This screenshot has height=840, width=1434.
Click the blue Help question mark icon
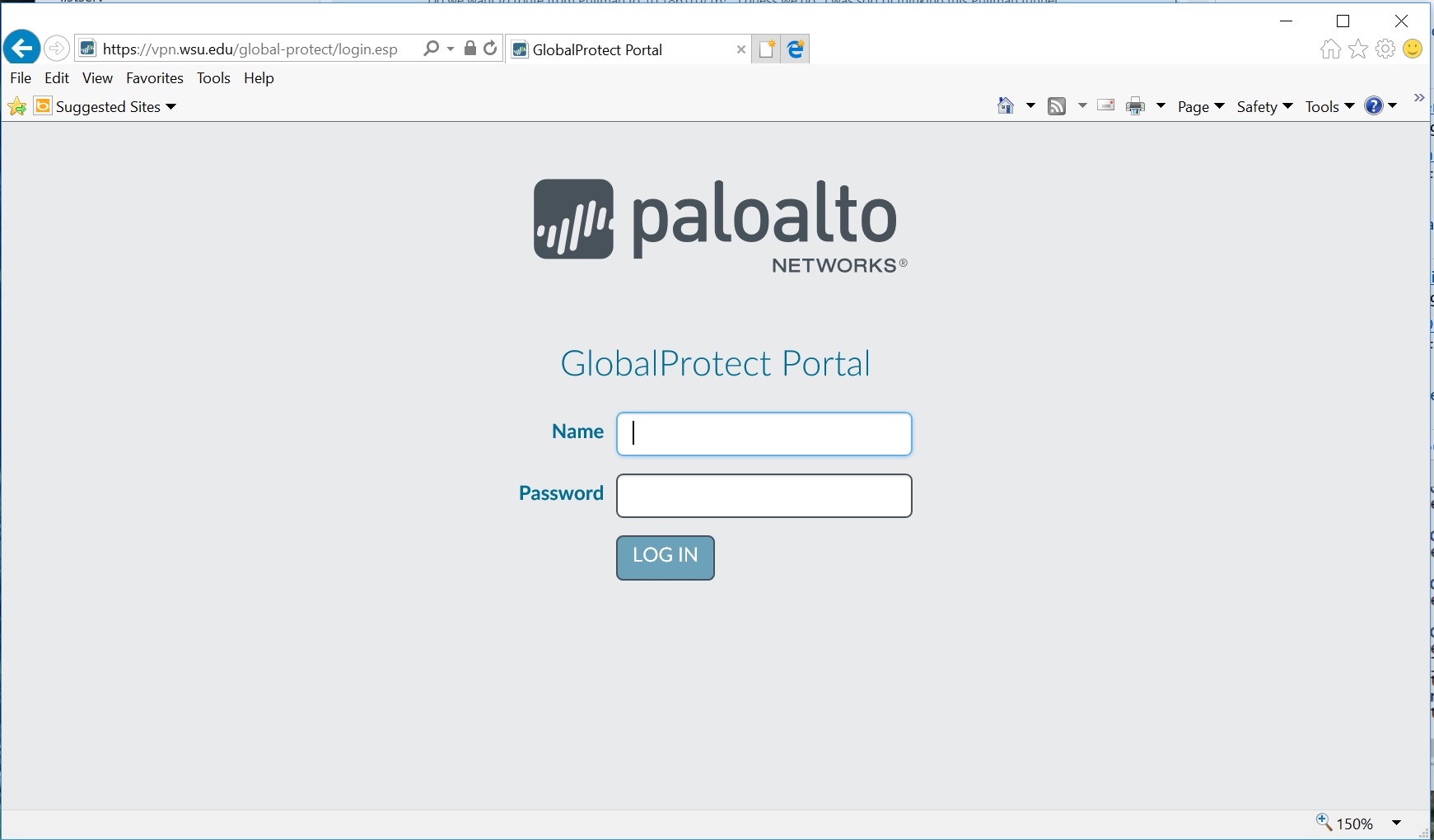[1374, 105]
